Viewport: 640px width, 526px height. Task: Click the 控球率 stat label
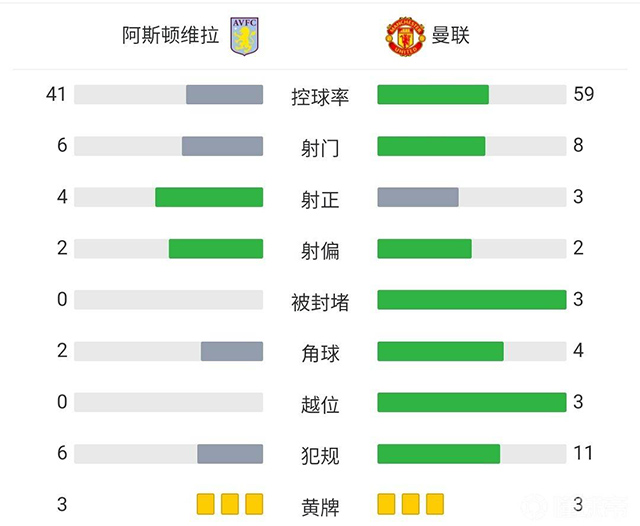(x=320, y=97)
